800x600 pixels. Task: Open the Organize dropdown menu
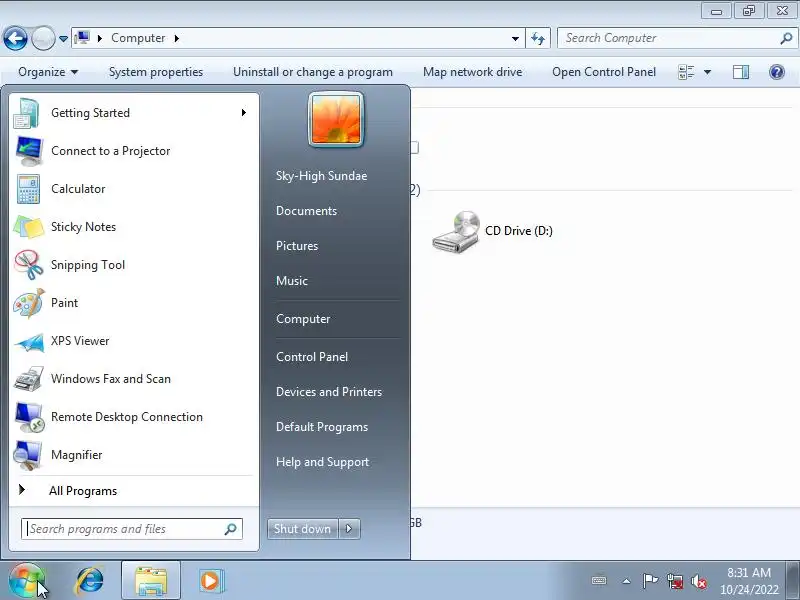point(48,72)
